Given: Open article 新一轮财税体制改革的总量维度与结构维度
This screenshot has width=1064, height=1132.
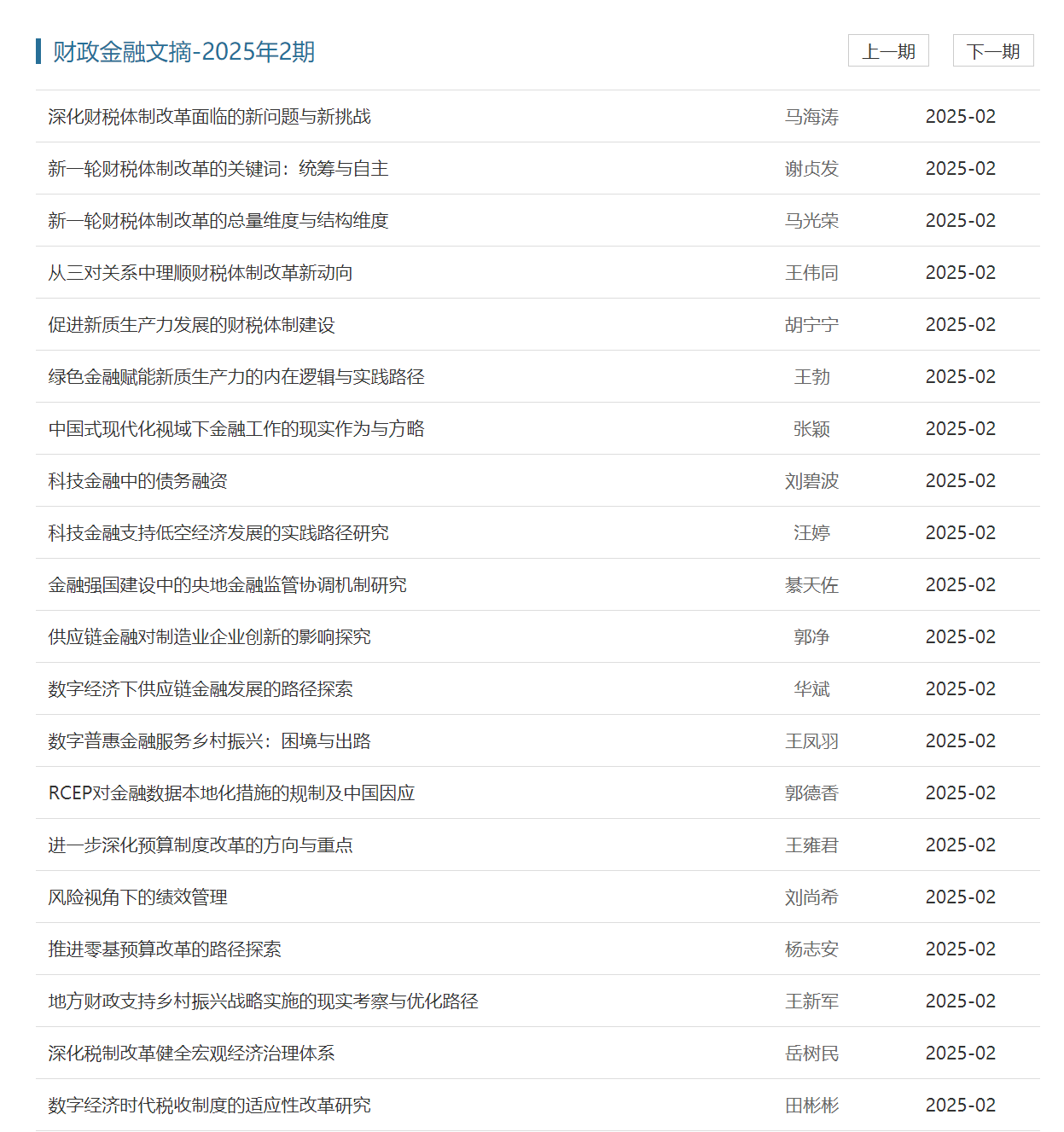Looking at the screenshot, I should click(218, 221).
